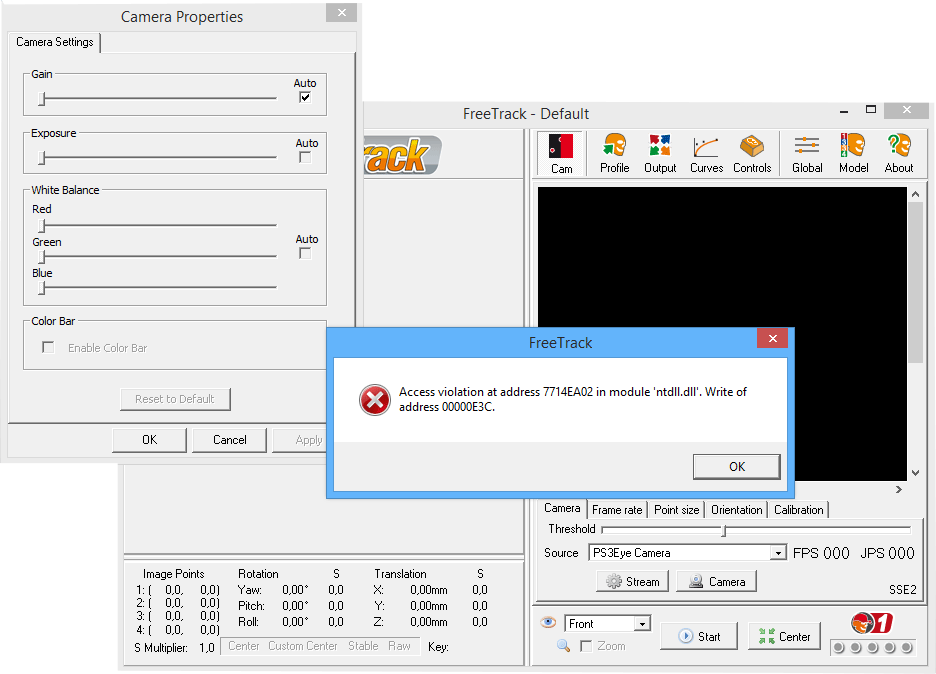
Task: Close the FreeTrack error dialog
Action: tap(772, 338)
